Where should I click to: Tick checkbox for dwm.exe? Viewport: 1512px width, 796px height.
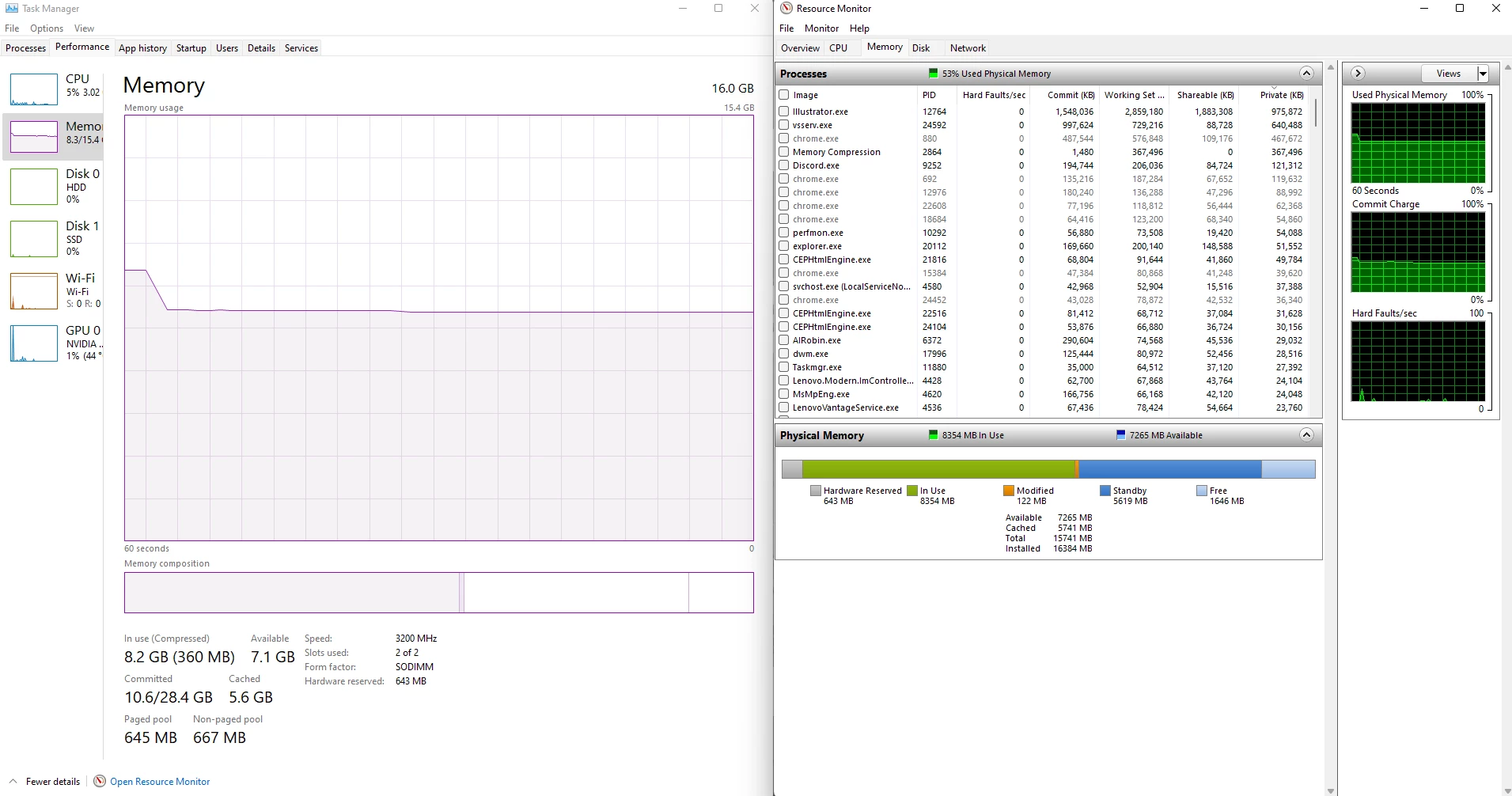(784, 354)
